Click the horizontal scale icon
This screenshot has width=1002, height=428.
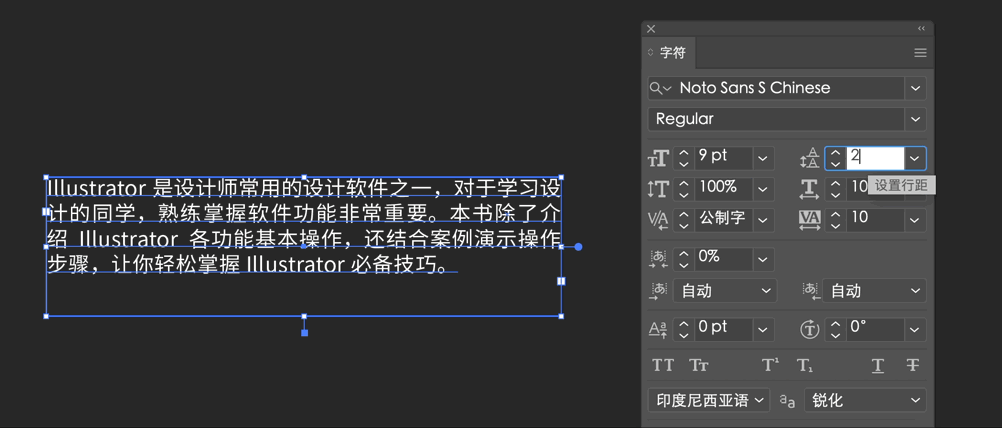[x=810, y=189]
